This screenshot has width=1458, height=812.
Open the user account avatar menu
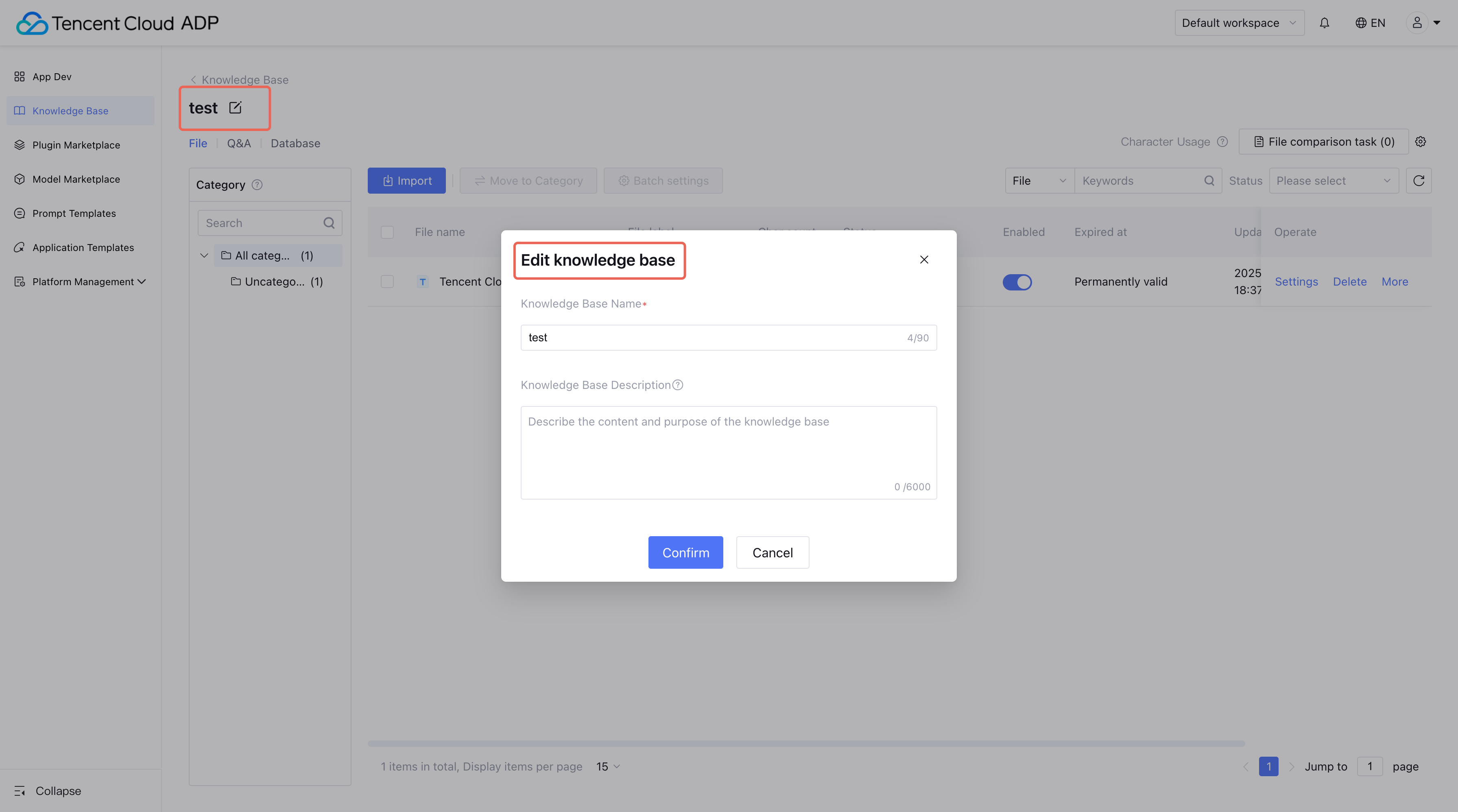pyautogui.click(x=1417, y=23)
